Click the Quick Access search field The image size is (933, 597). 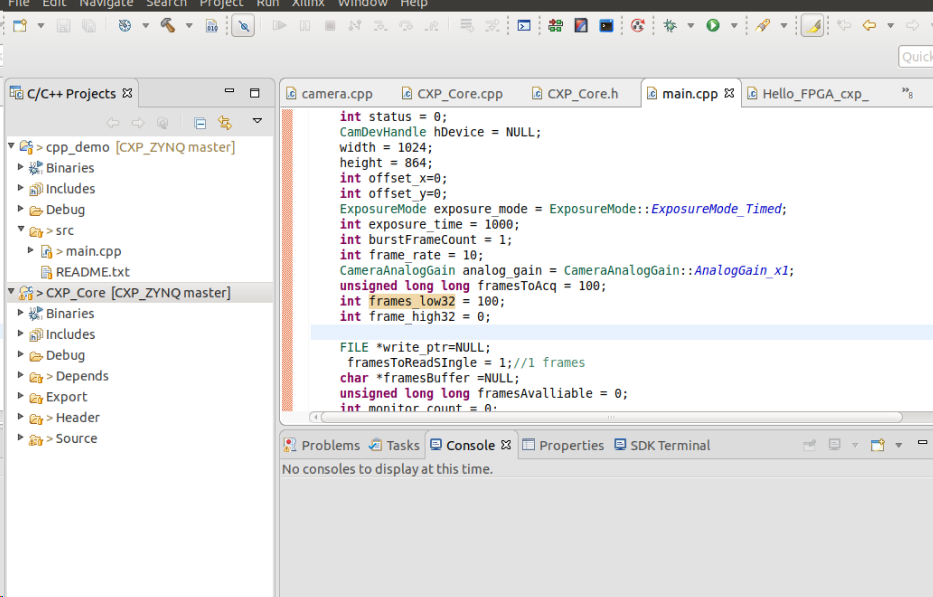point(915,57)
